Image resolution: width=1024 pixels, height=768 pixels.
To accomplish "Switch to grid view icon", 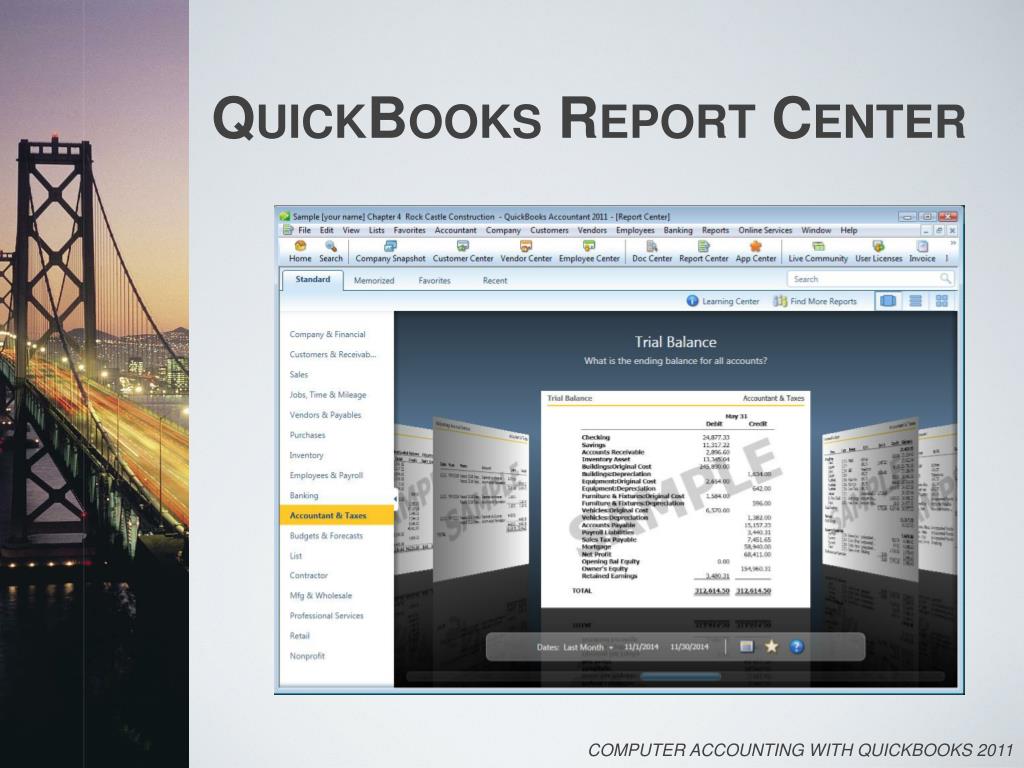I will 941,301.
